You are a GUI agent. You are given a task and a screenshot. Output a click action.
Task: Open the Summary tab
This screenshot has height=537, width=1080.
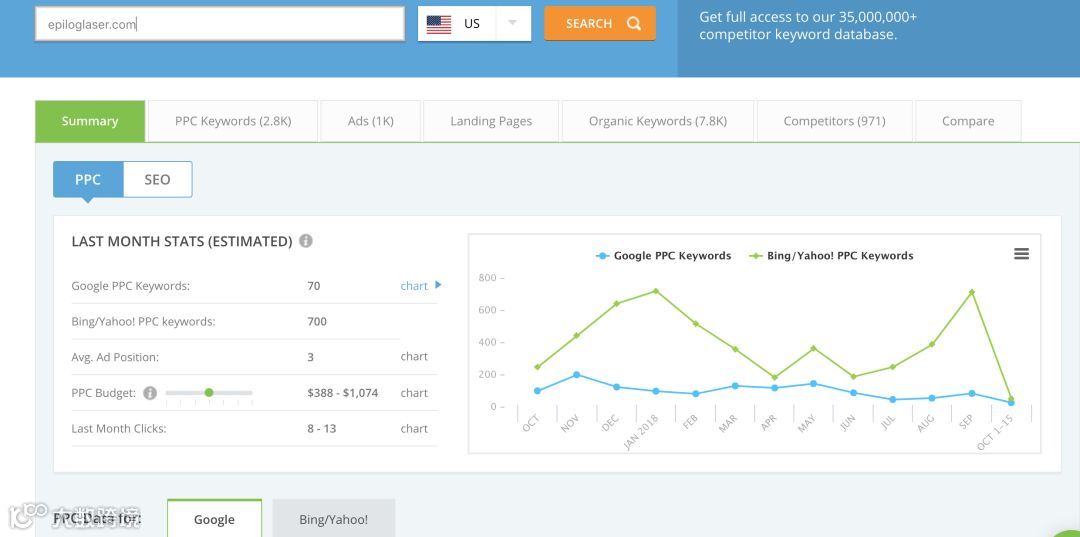90,121
